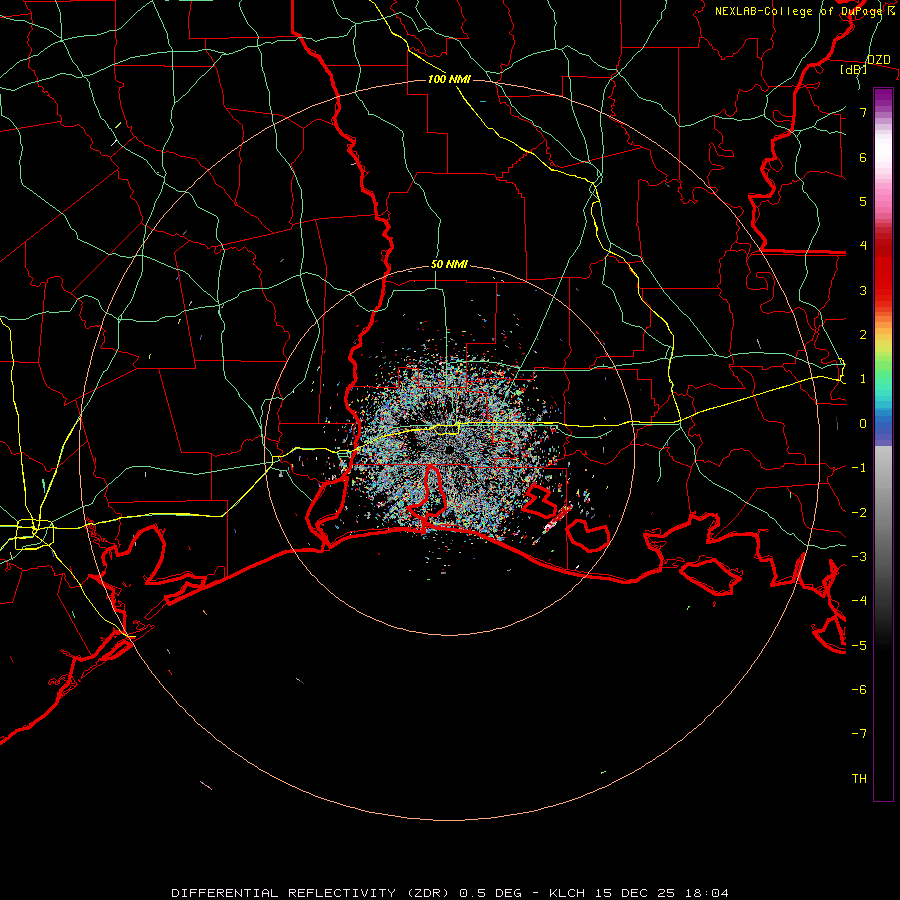Select scale value "0" on the legend
This screenshot has height=900, width=900.
(x=863, y=424)
